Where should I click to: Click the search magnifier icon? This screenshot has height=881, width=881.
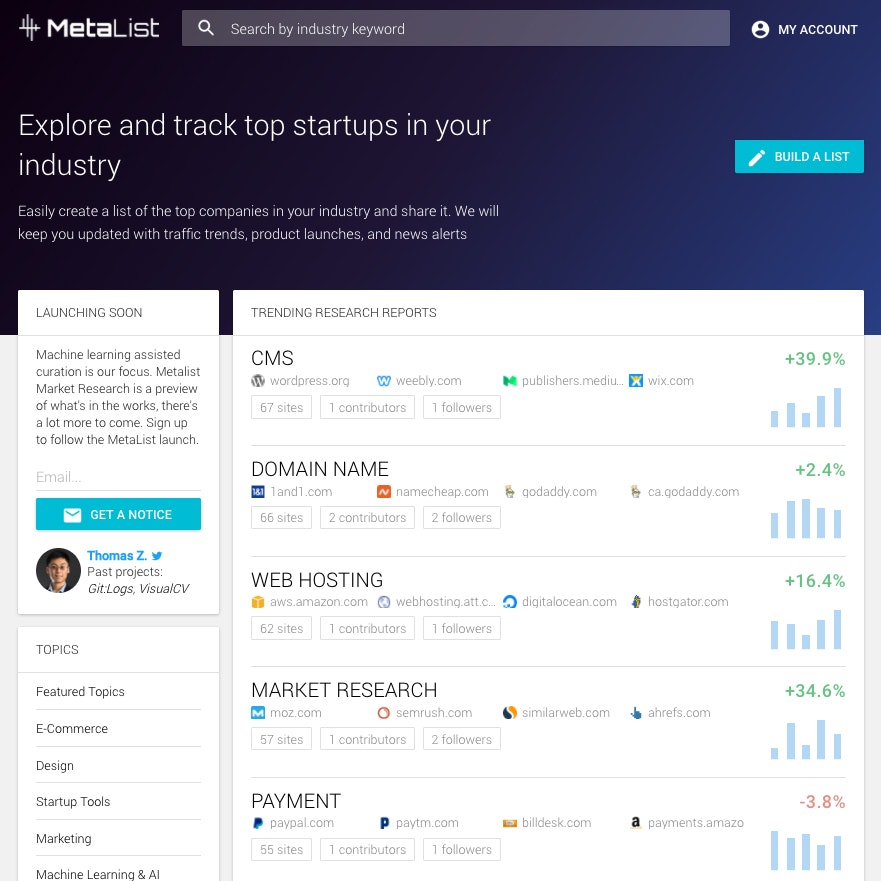coord(206,27)
